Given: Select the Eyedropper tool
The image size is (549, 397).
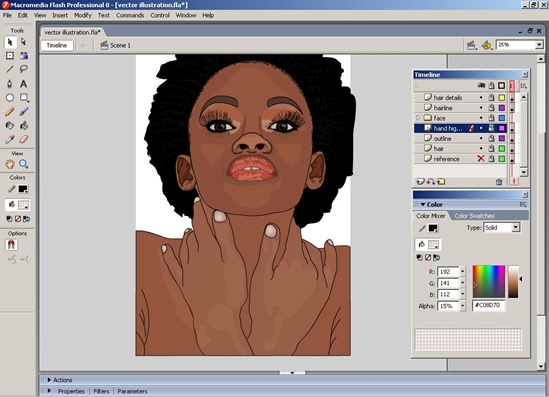Looking at the screenshot, I should 10,139.
